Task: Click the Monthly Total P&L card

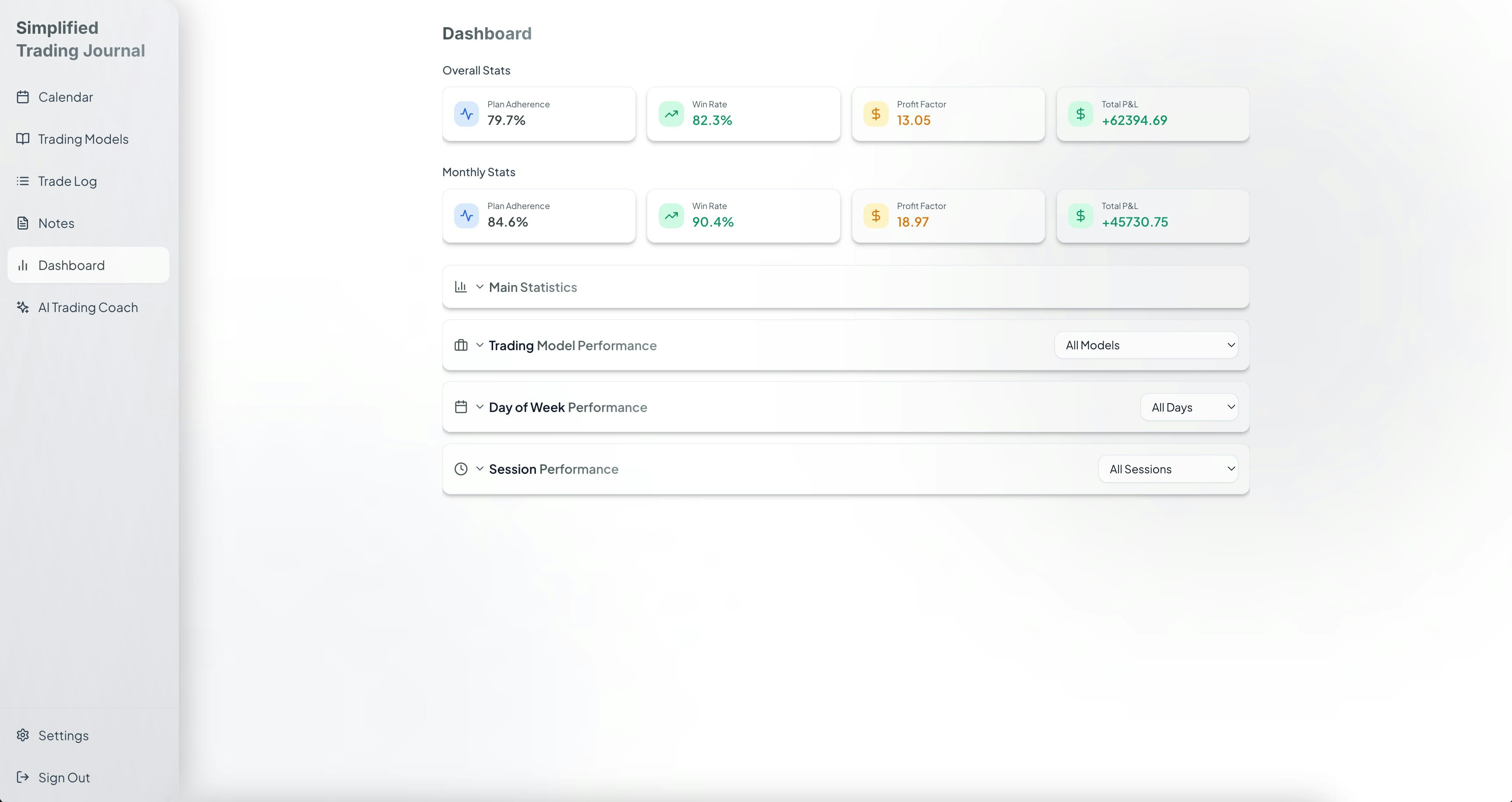Action: pos(1152,216)
